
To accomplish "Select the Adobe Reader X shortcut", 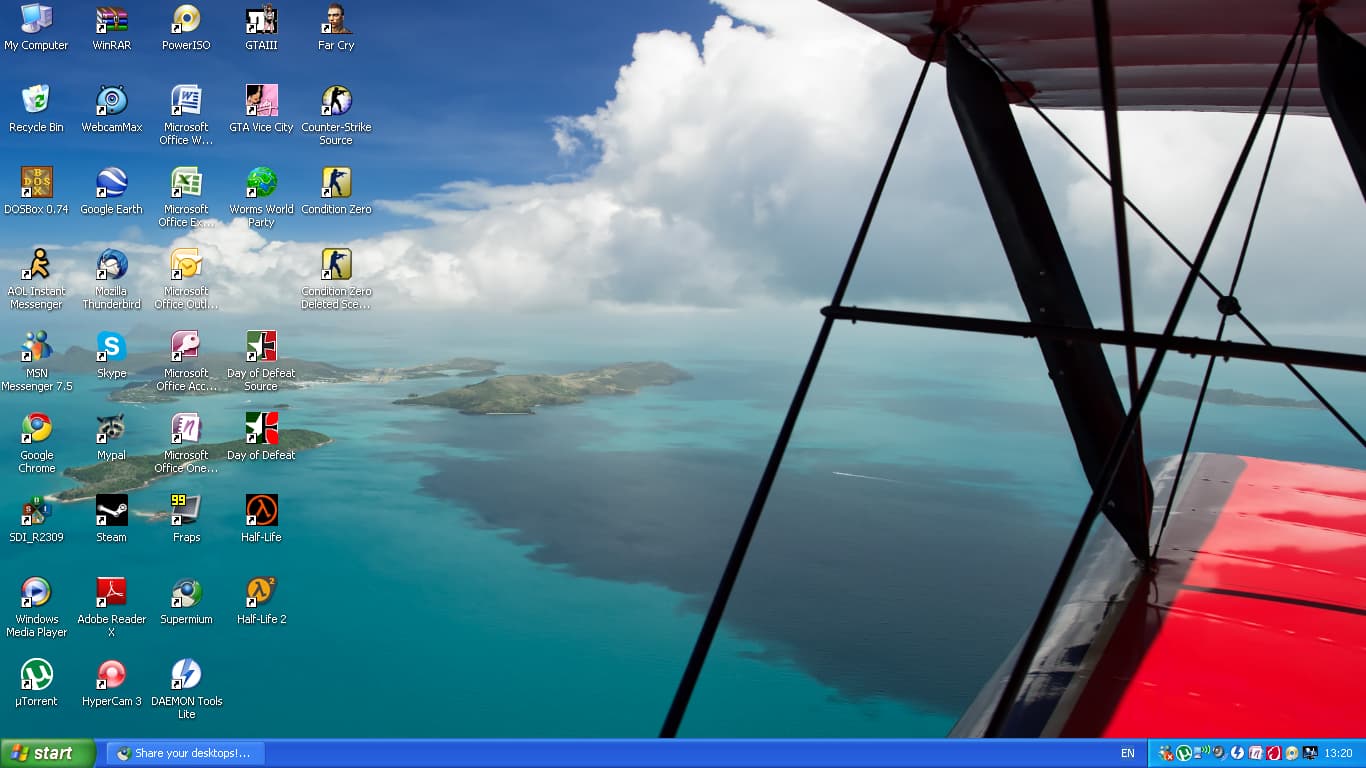I will tap(111, 593).
